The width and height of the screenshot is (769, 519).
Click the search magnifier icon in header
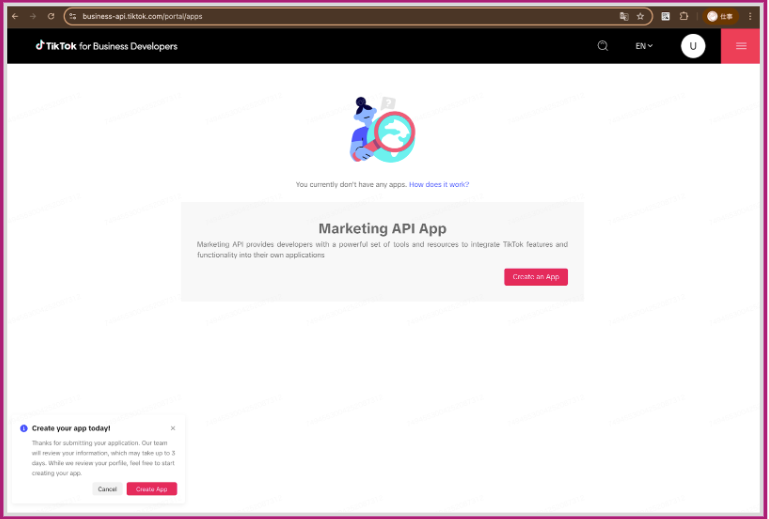coord(602,46)
